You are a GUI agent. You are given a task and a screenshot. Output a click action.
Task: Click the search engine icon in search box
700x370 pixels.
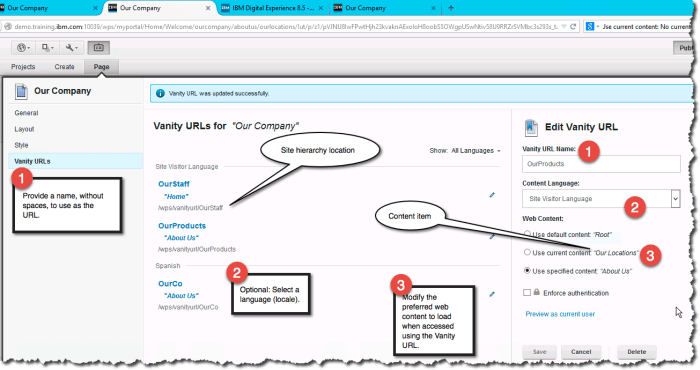point(590,27)
